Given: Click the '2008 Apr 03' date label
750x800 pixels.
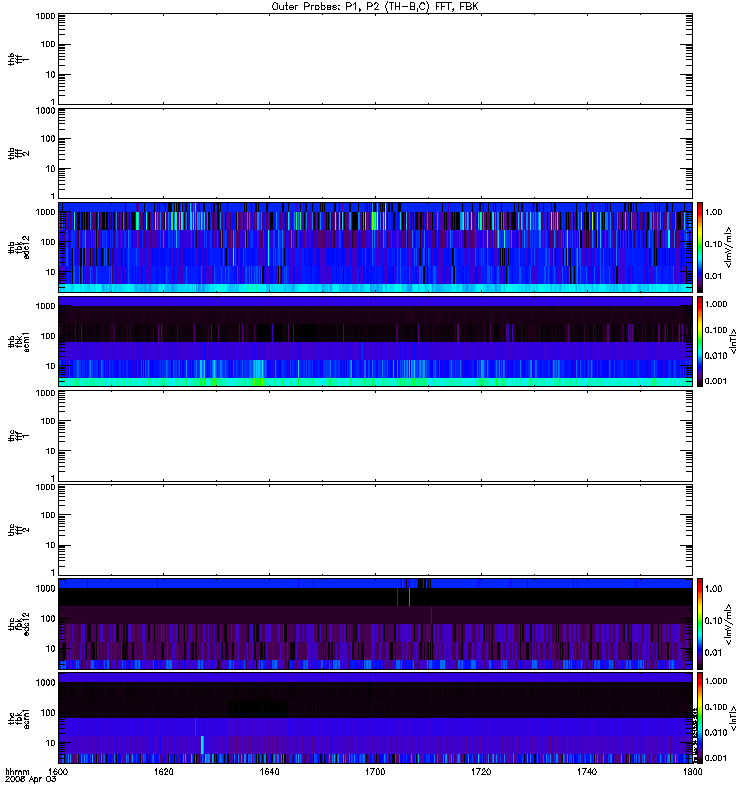Looking at the screenshot, I should click(30, 779).
